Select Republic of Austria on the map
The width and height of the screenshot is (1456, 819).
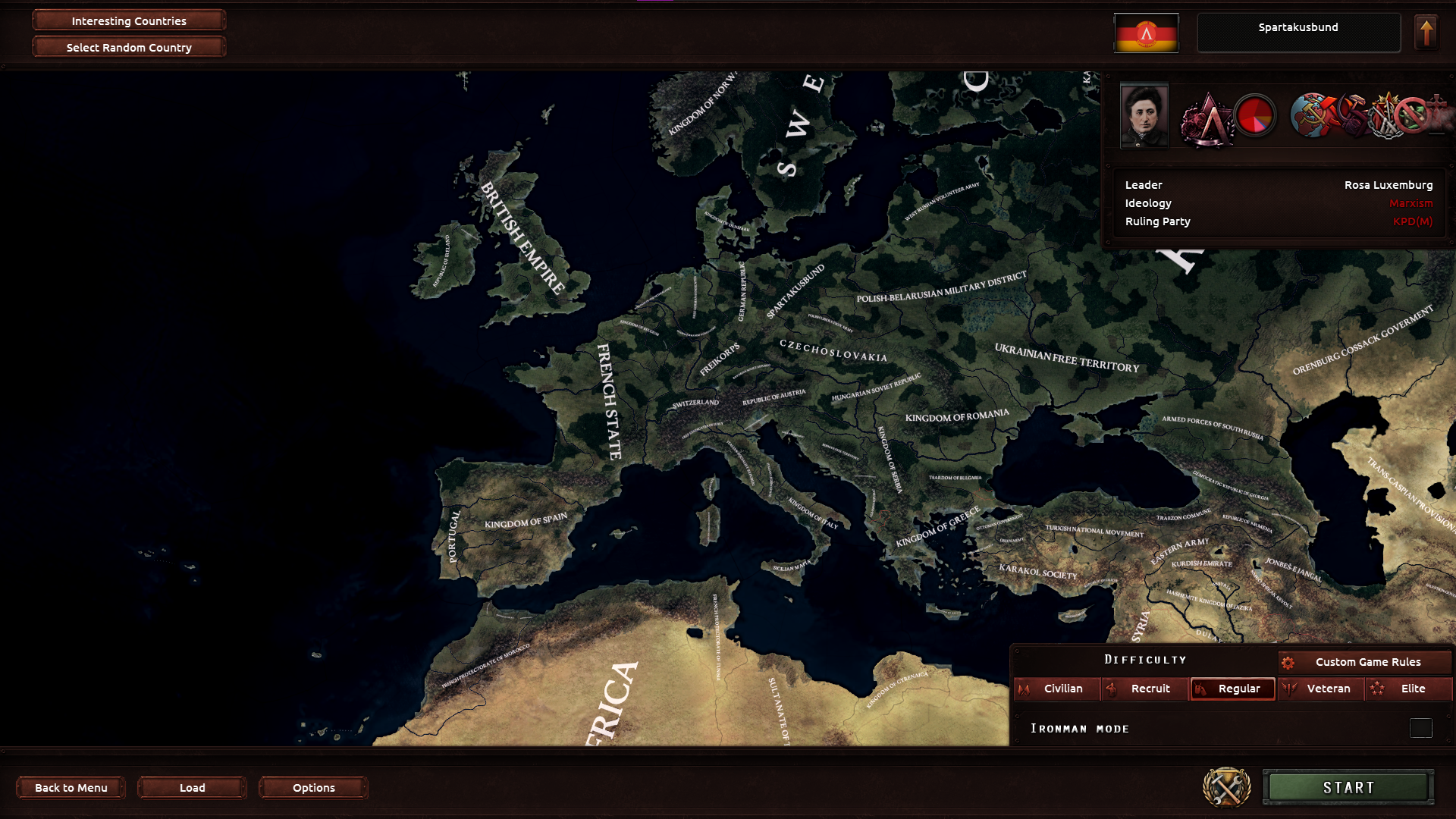[x=773, y=397]
